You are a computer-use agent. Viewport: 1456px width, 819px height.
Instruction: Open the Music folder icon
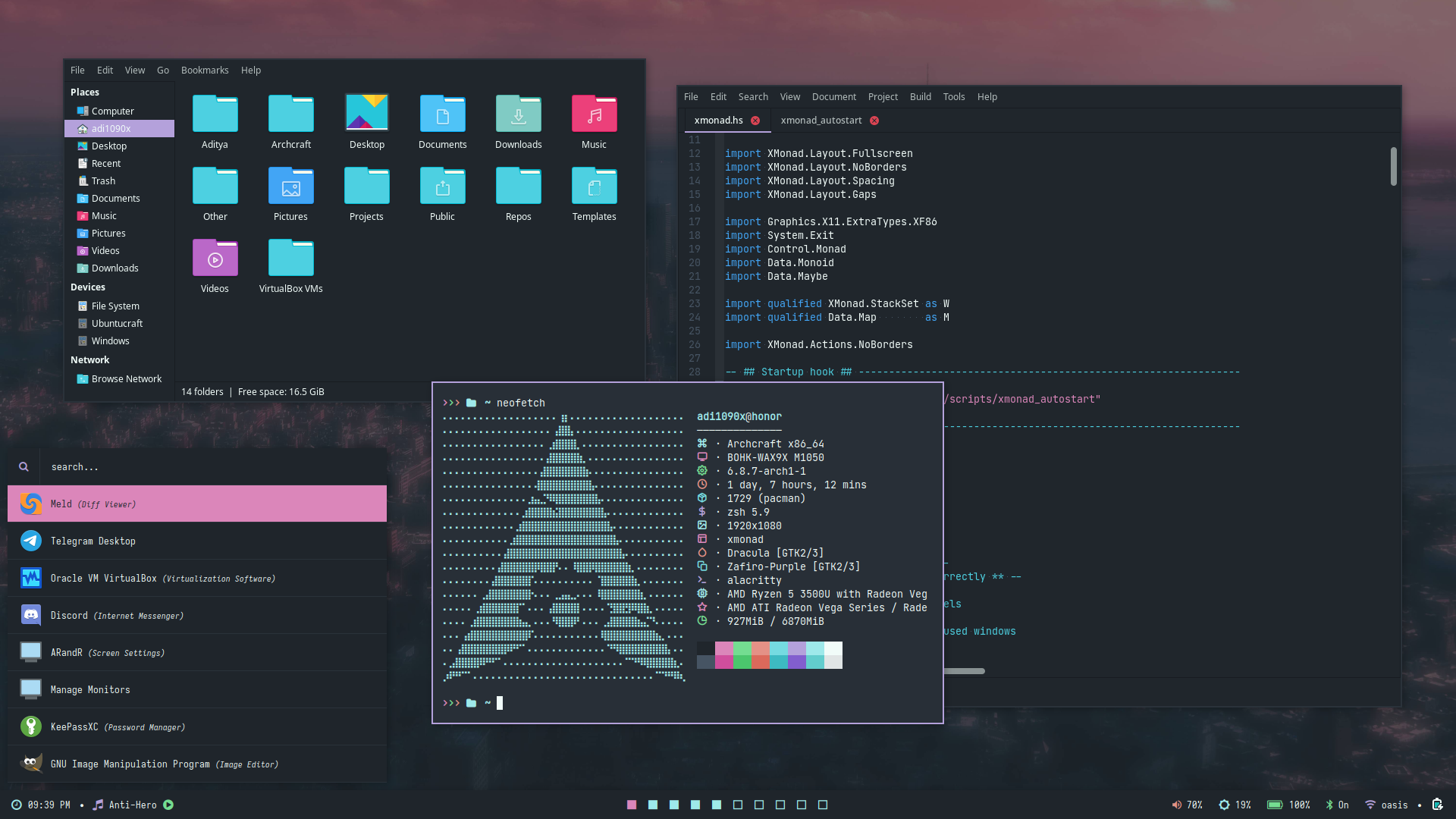594,115
